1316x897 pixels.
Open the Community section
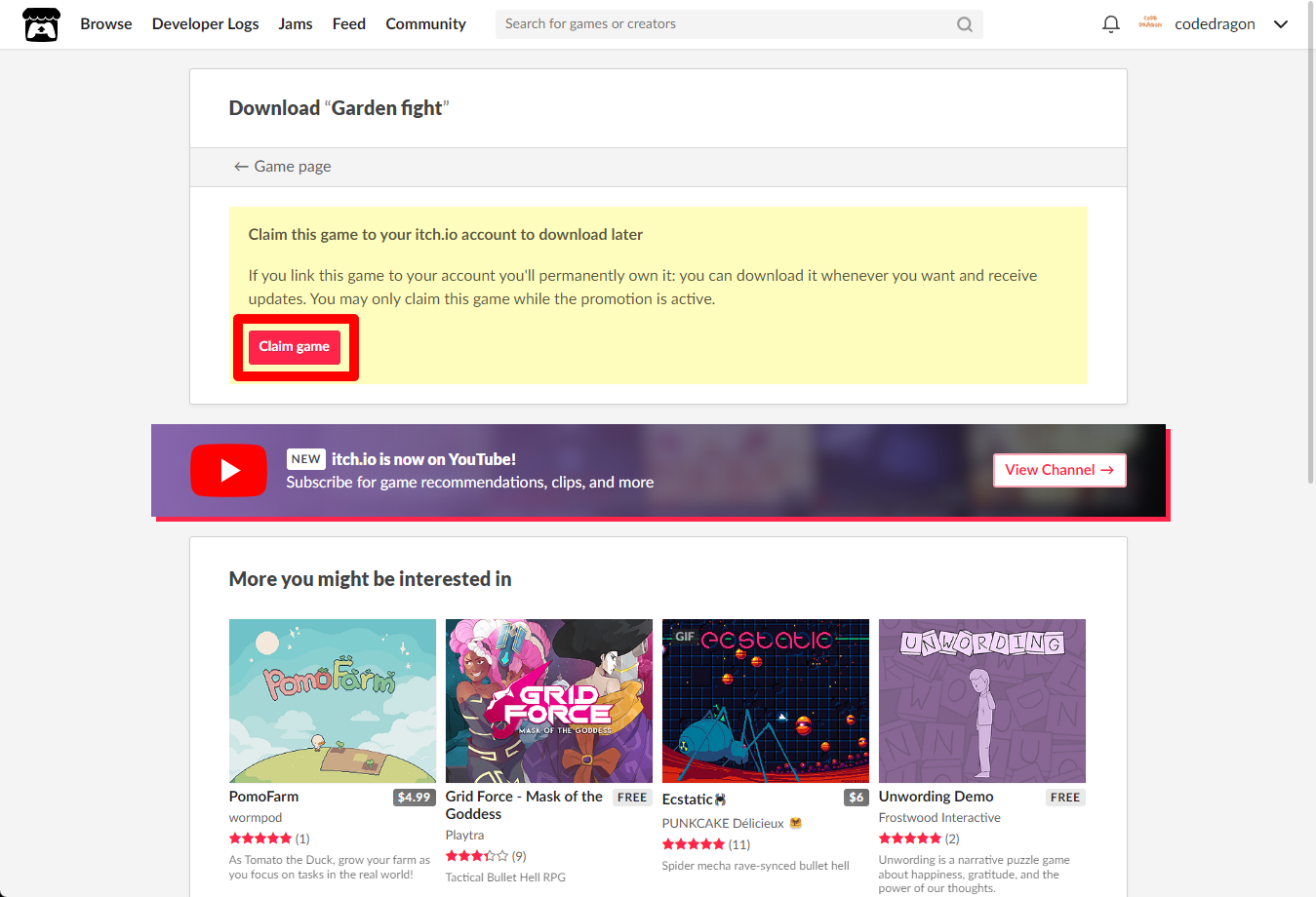[425, 23]
